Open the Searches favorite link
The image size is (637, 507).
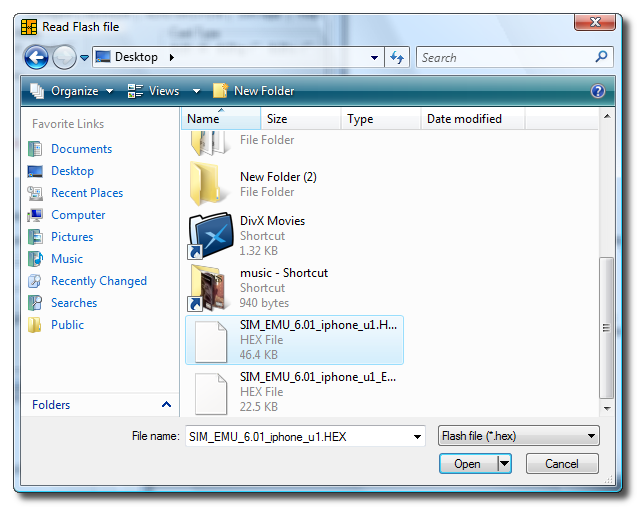[x=74, y=303]
